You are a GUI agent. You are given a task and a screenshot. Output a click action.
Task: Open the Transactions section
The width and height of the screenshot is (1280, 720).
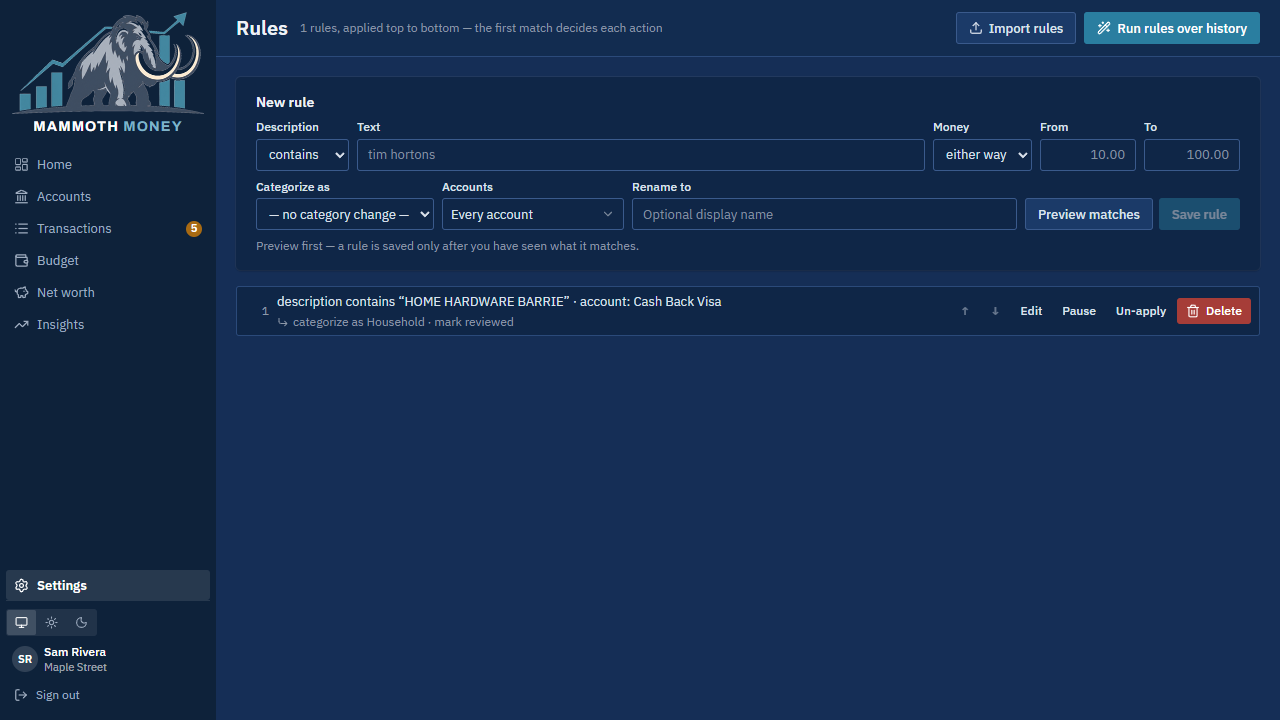pyautogui.click(x=108, y=228)
